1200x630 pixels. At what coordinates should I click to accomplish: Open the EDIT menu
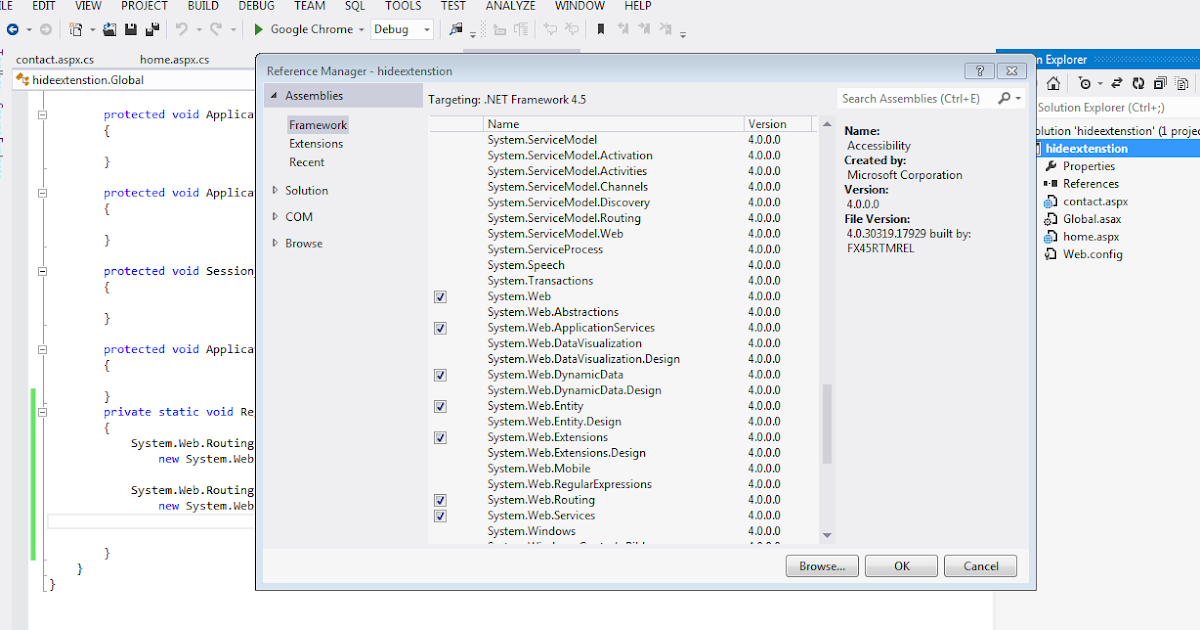[44, 6]
